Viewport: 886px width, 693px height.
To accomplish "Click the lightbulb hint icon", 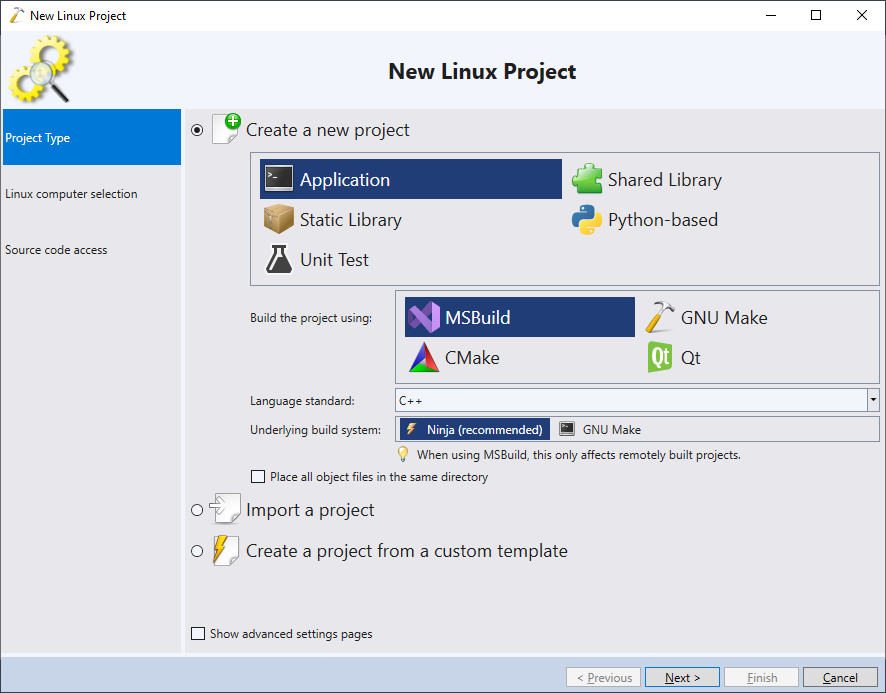I will click(x=403, y=454).
